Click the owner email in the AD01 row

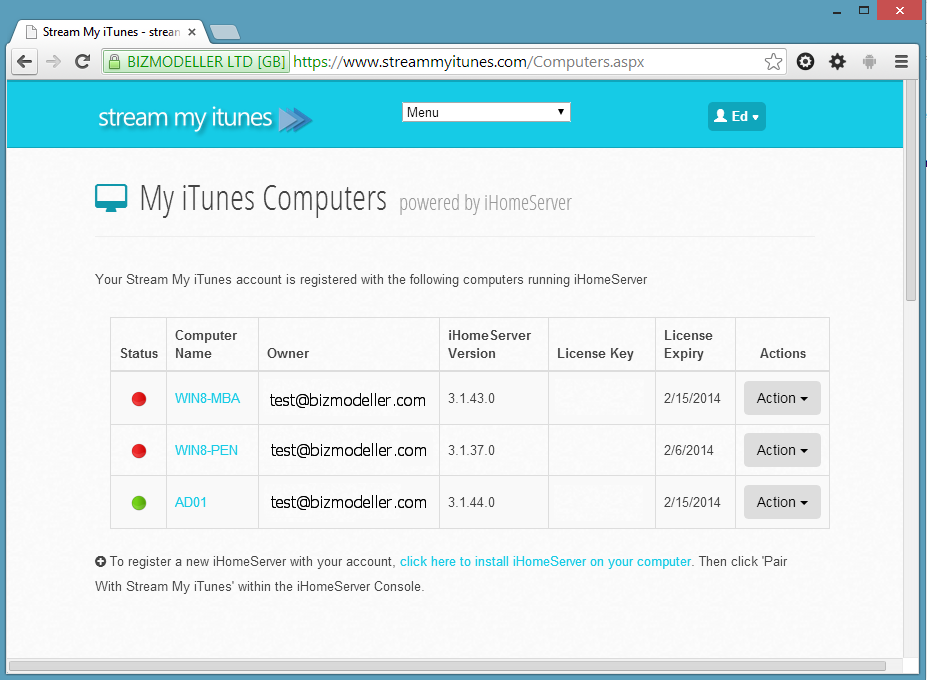point(349,503)
